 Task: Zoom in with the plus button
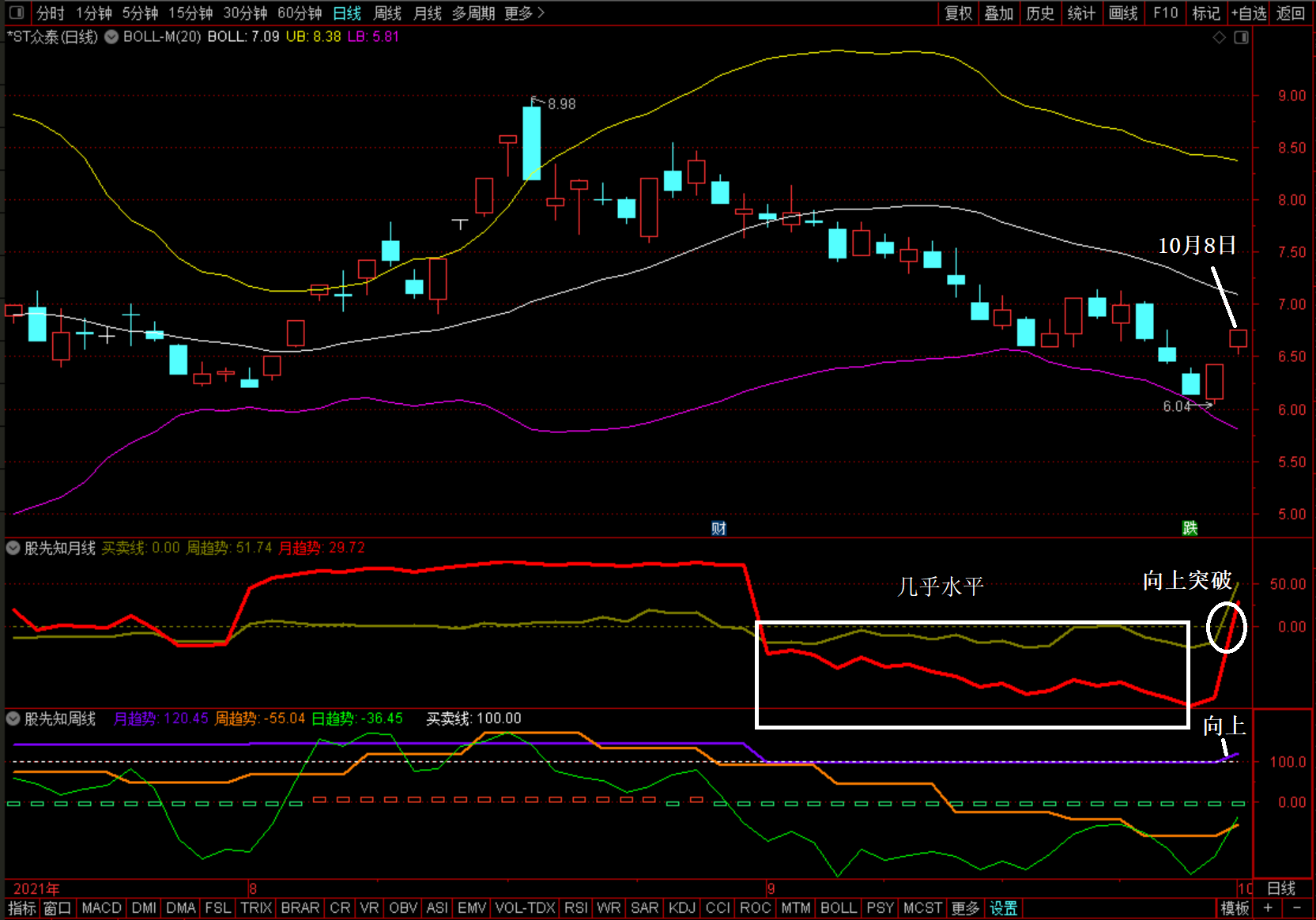1269,908
